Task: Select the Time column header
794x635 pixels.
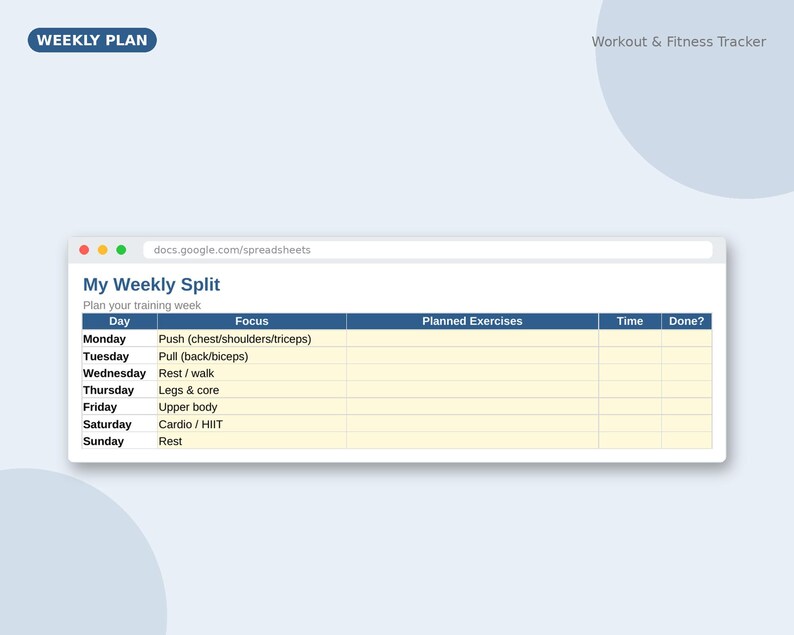Action: [x=630, y=321]
